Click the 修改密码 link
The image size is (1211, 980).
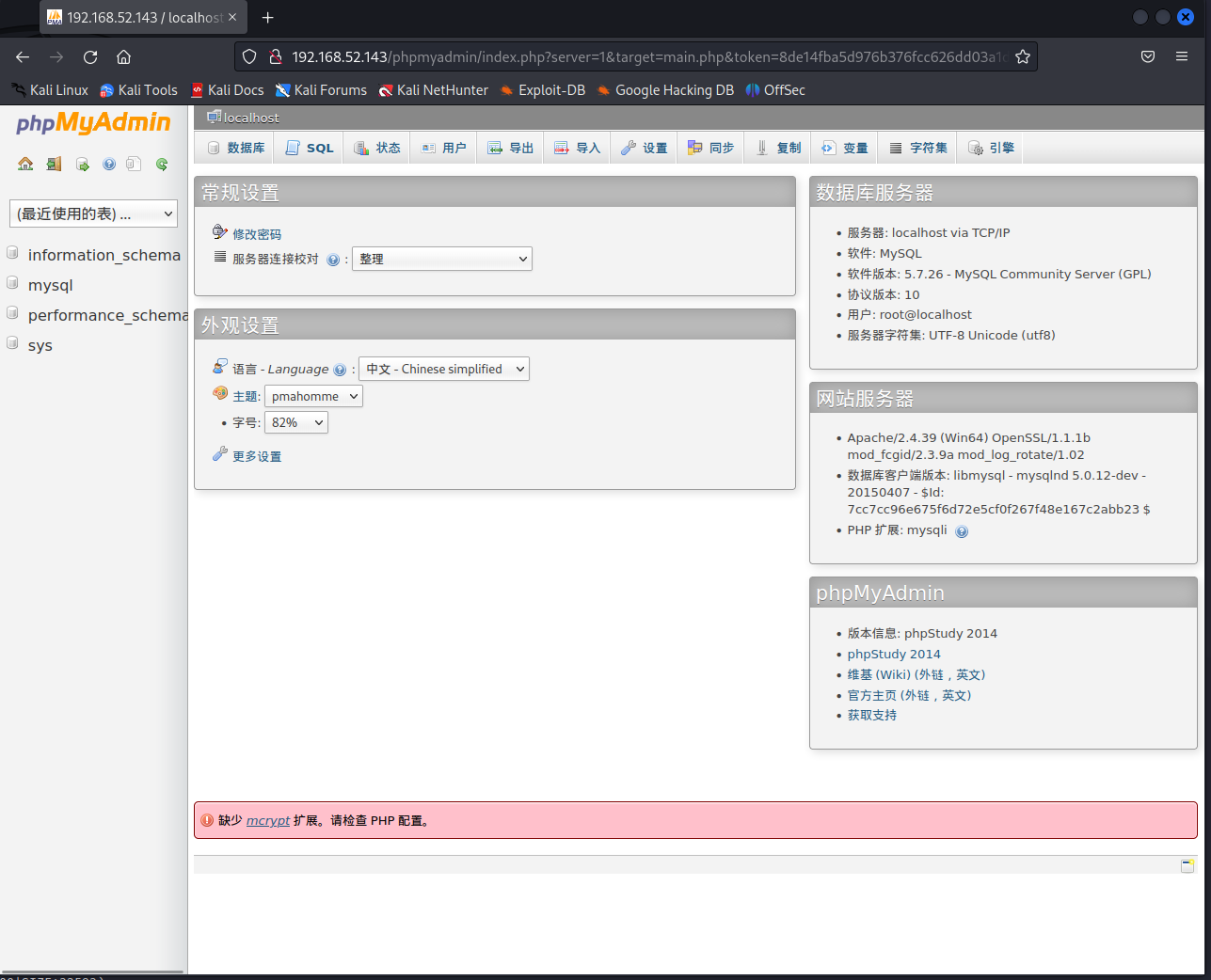[257, 234]
